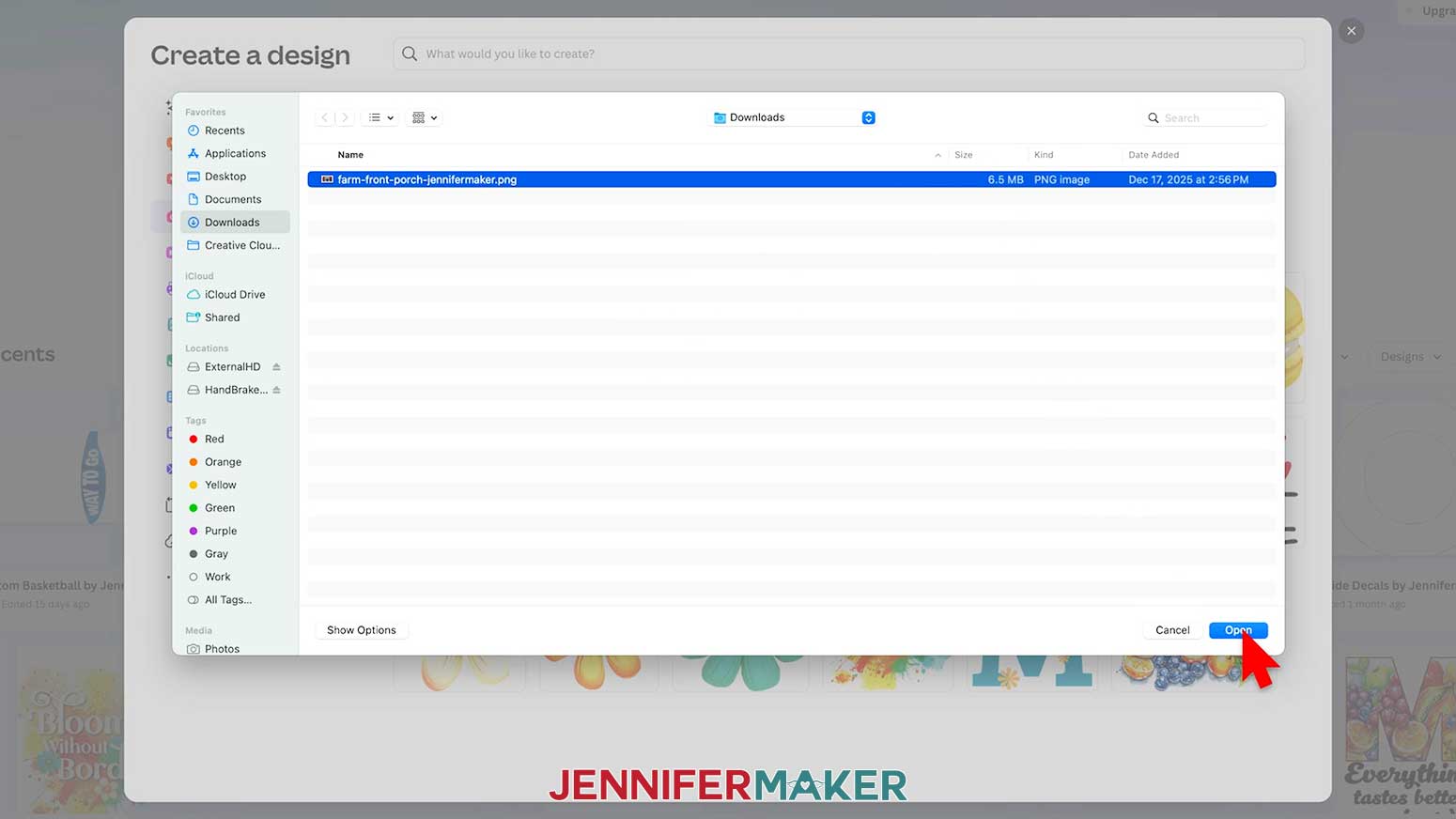Open the Designs dropdown in background page
Screen dimensions: 1456x819
pos(1410,357)
